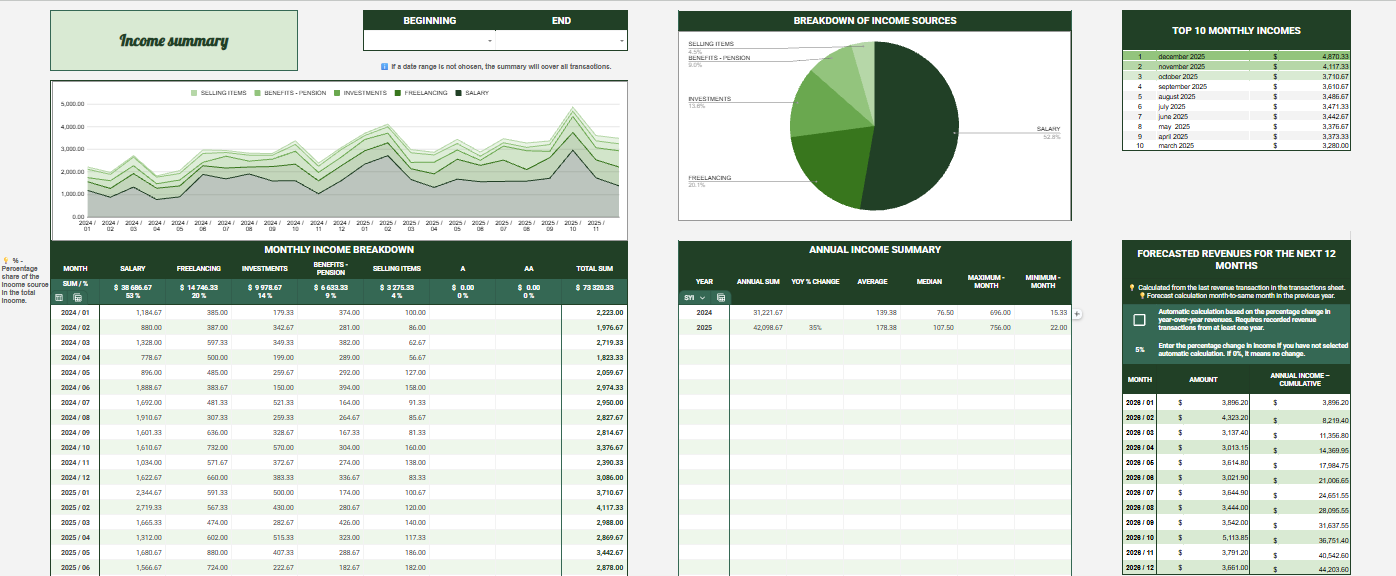Click the lightbulb icon beside percentage share note
This screenshot has width=1396, height=576.
tap(7, 260)
